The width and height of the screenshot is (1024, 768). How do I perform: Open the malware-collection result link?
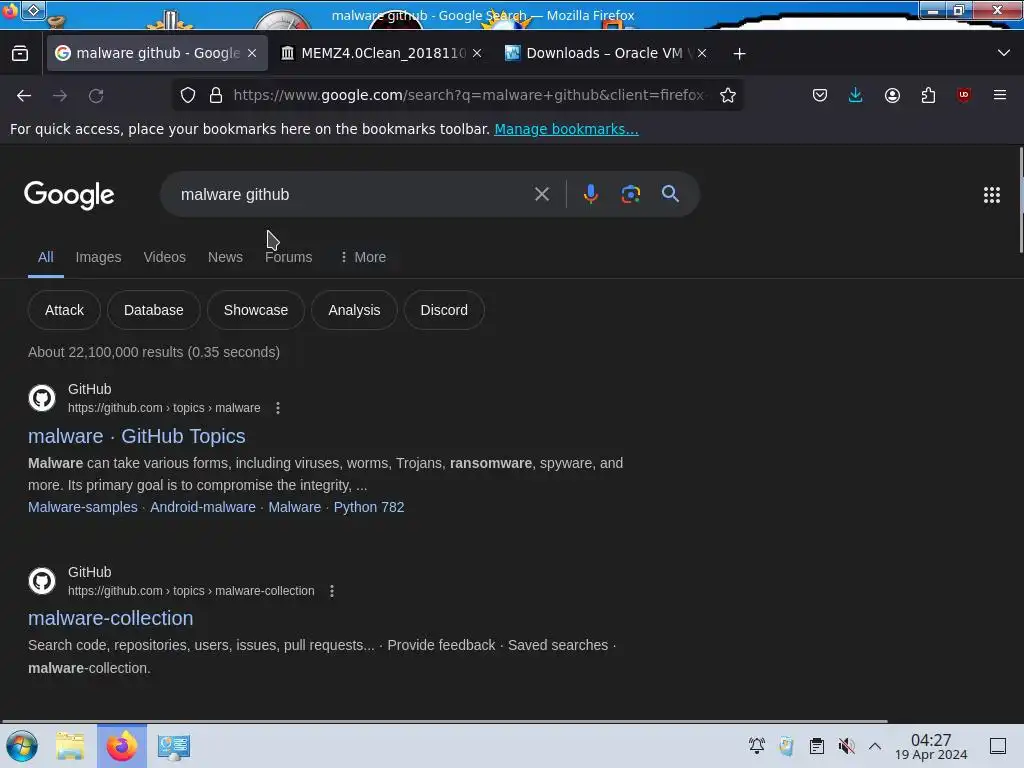110,618
